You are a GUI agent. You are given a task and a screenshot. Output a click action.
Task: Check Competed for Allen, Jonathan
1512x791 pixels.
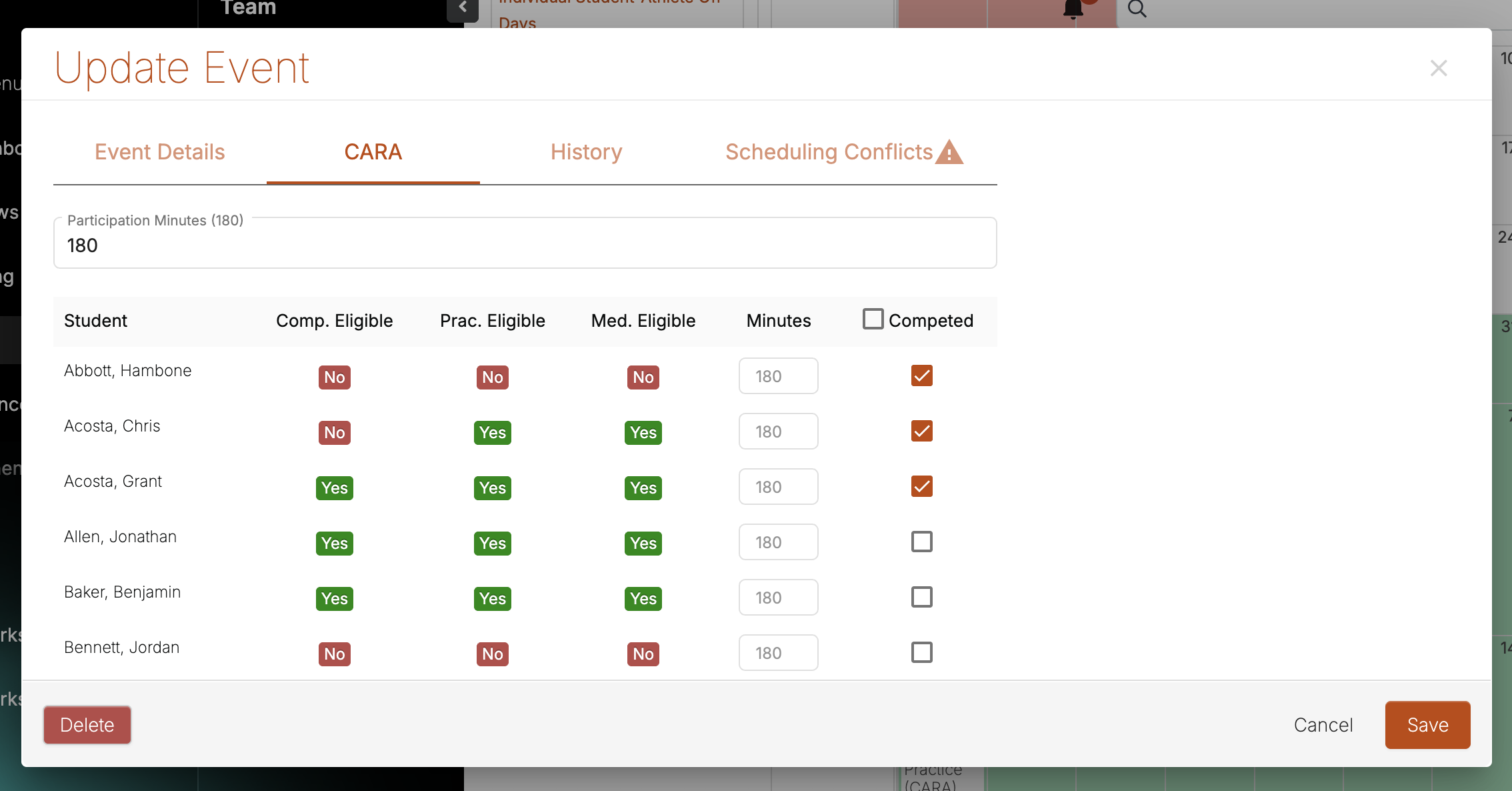[921, 542]
